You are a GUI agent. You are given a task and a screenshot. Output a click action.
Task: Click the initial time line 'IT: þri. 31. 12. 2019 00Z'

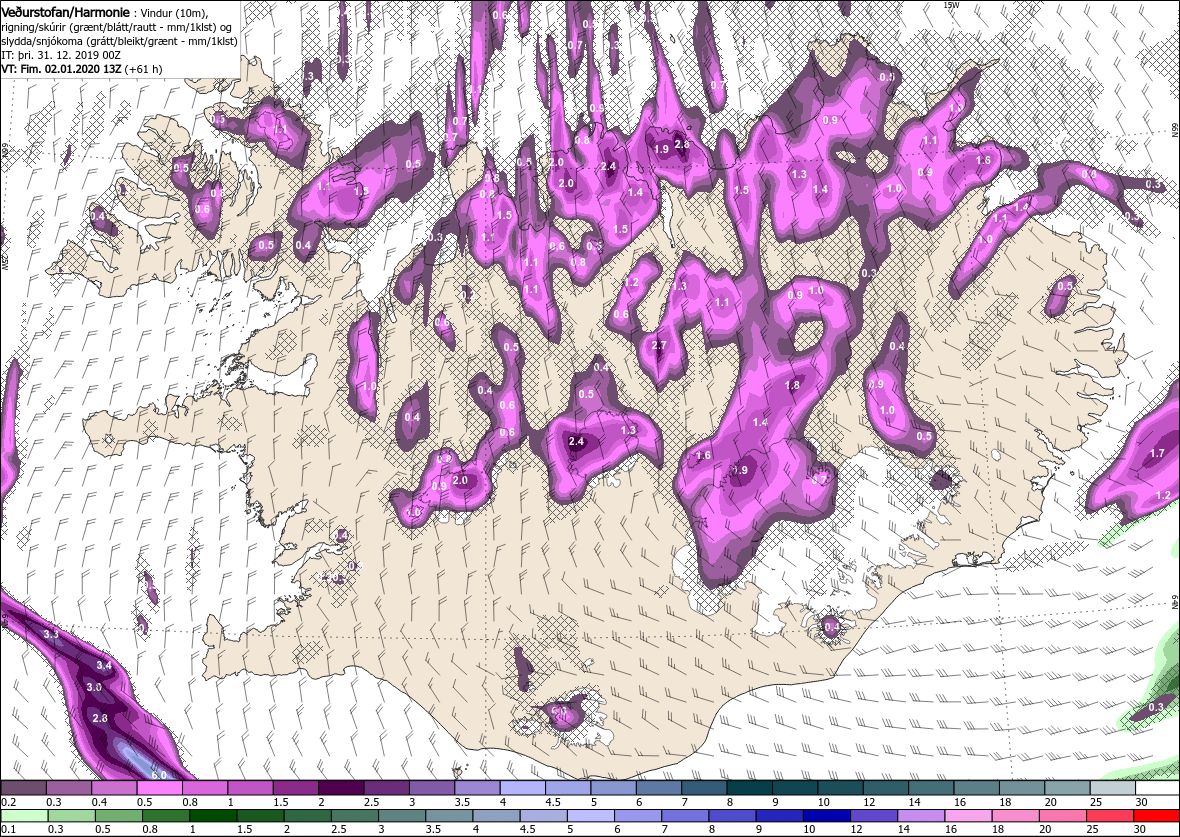point(61,55)
